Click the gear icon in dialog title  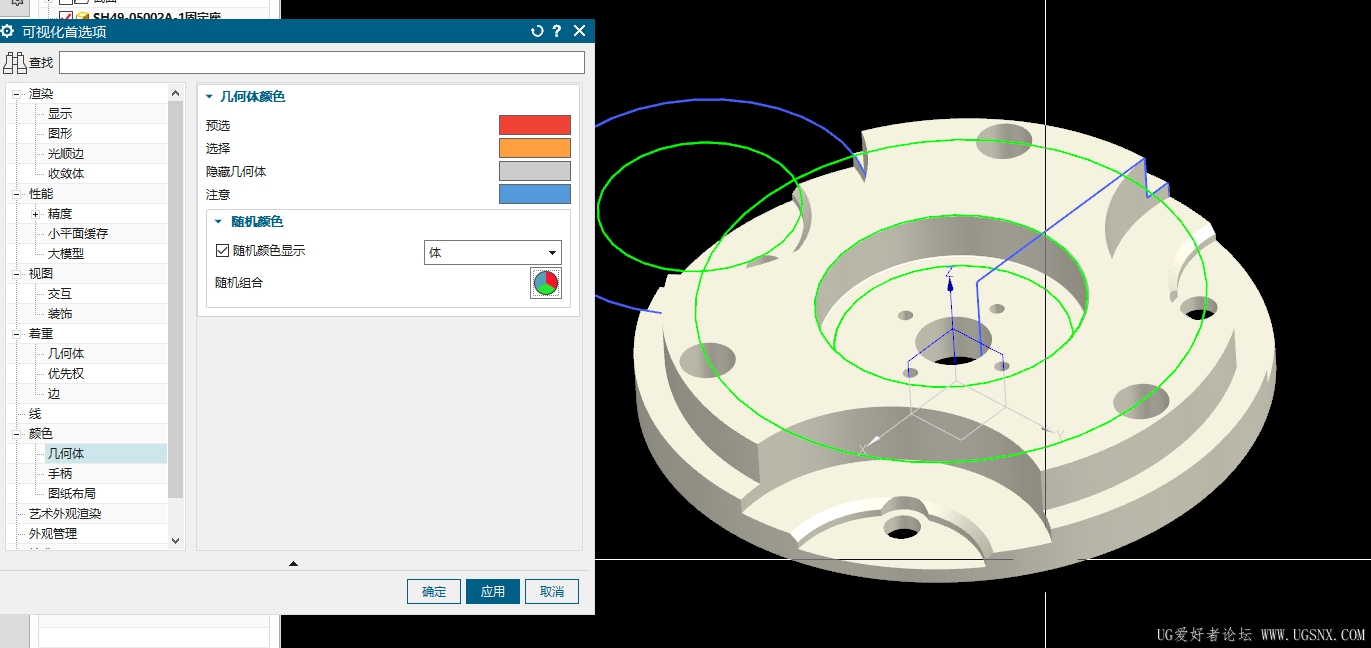8,31
